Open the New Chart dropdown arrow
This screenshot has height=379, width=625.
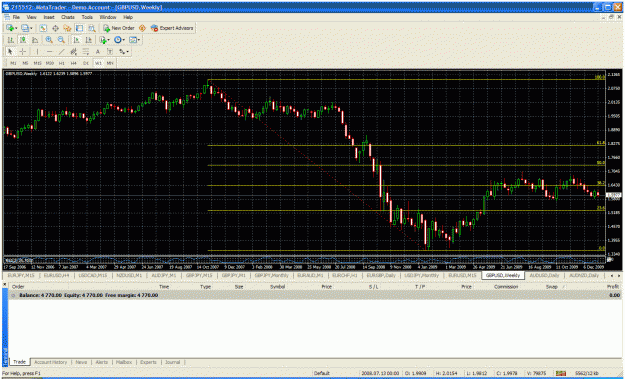[16, 28]
